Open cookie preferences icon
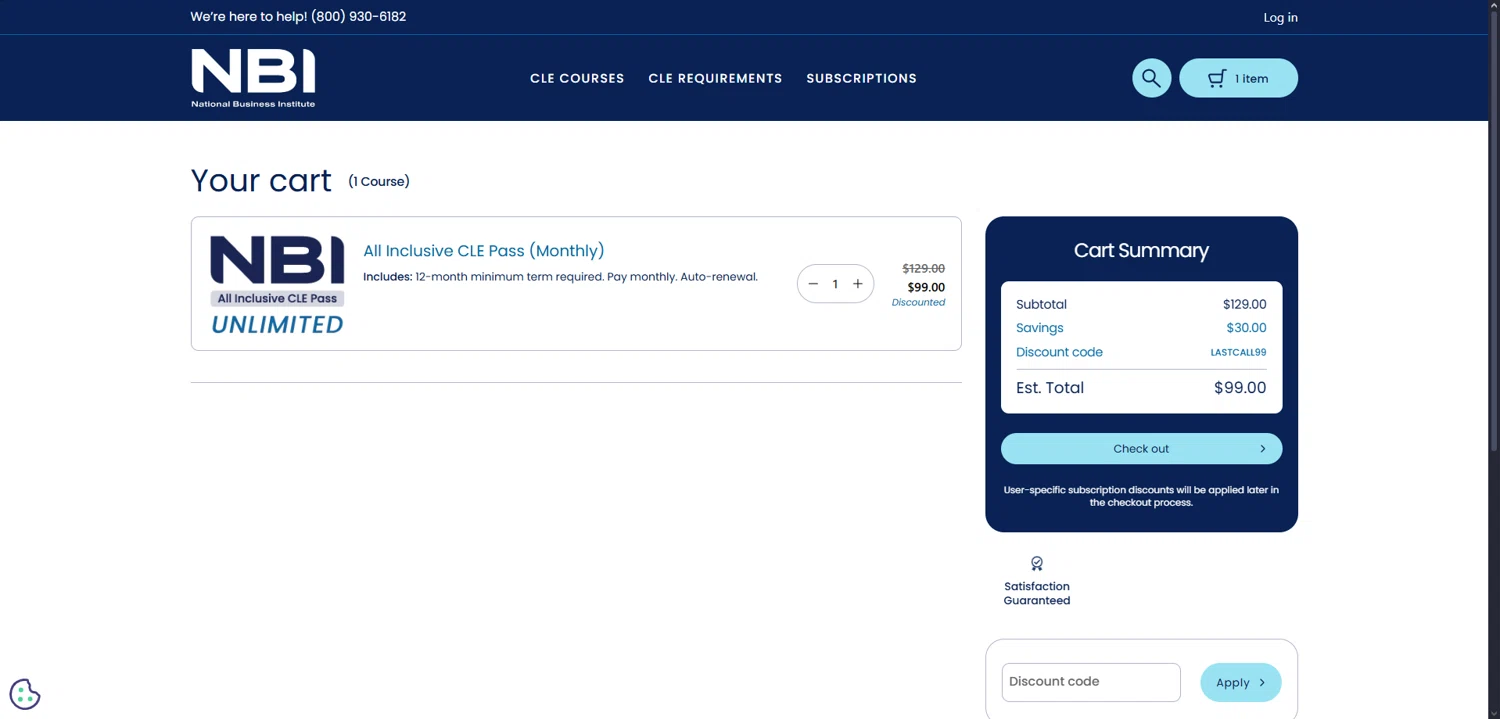The image size is (1500, 719). [x=25, y=694]
